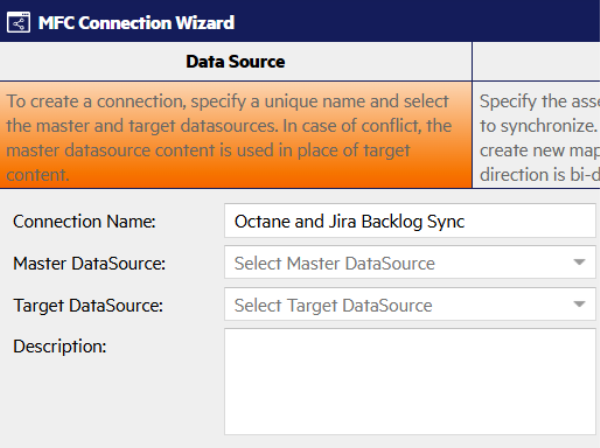Click the orange Data Source instructions panel
Screen dimensions: 600x448
pyautogui.click(x=235, y=135)
